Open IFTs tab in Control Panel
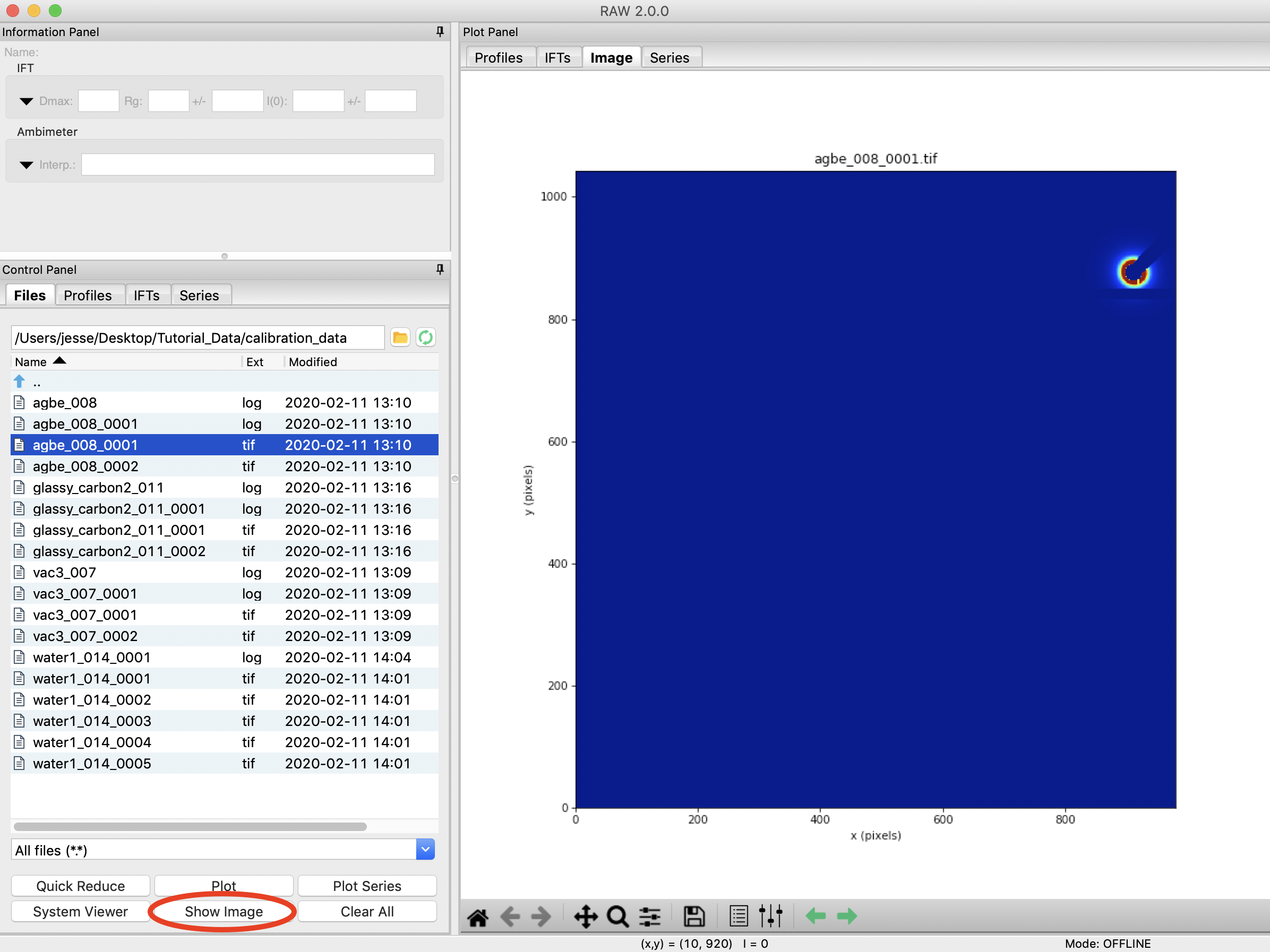The width and height of the screenshot is (1270, 952). [147, 295]
